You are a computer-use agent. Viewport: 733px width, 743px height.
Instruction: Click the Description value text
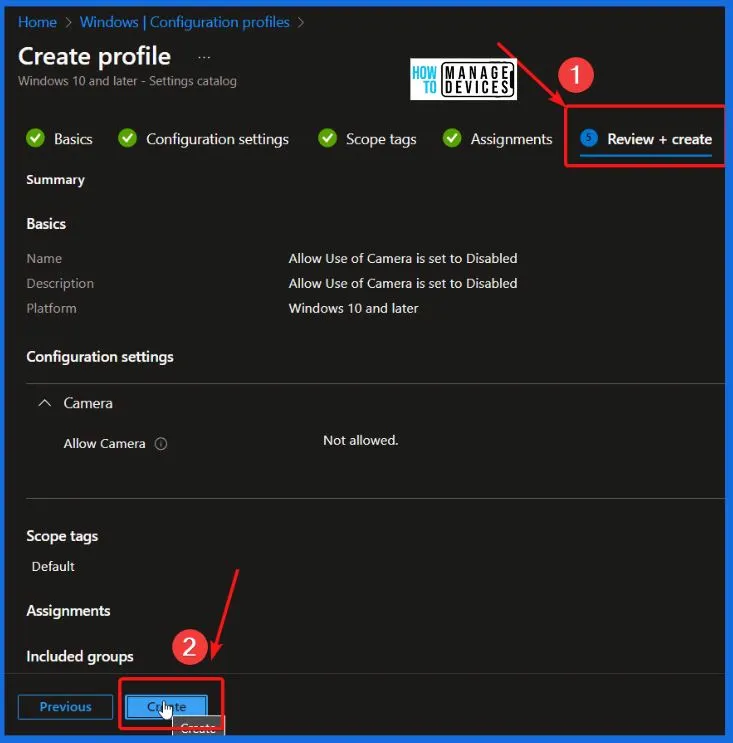pyautogui.click(x=403, y=283)
